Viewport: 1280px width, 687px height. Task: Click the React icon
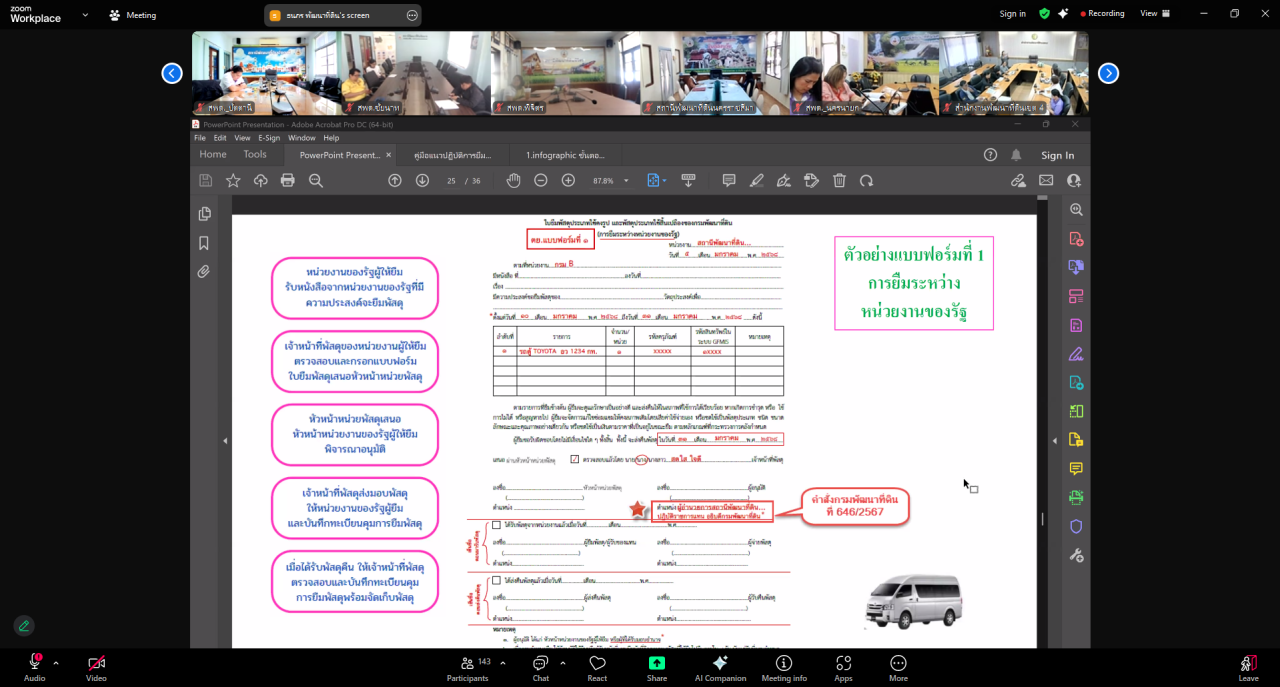pos(597,664)
